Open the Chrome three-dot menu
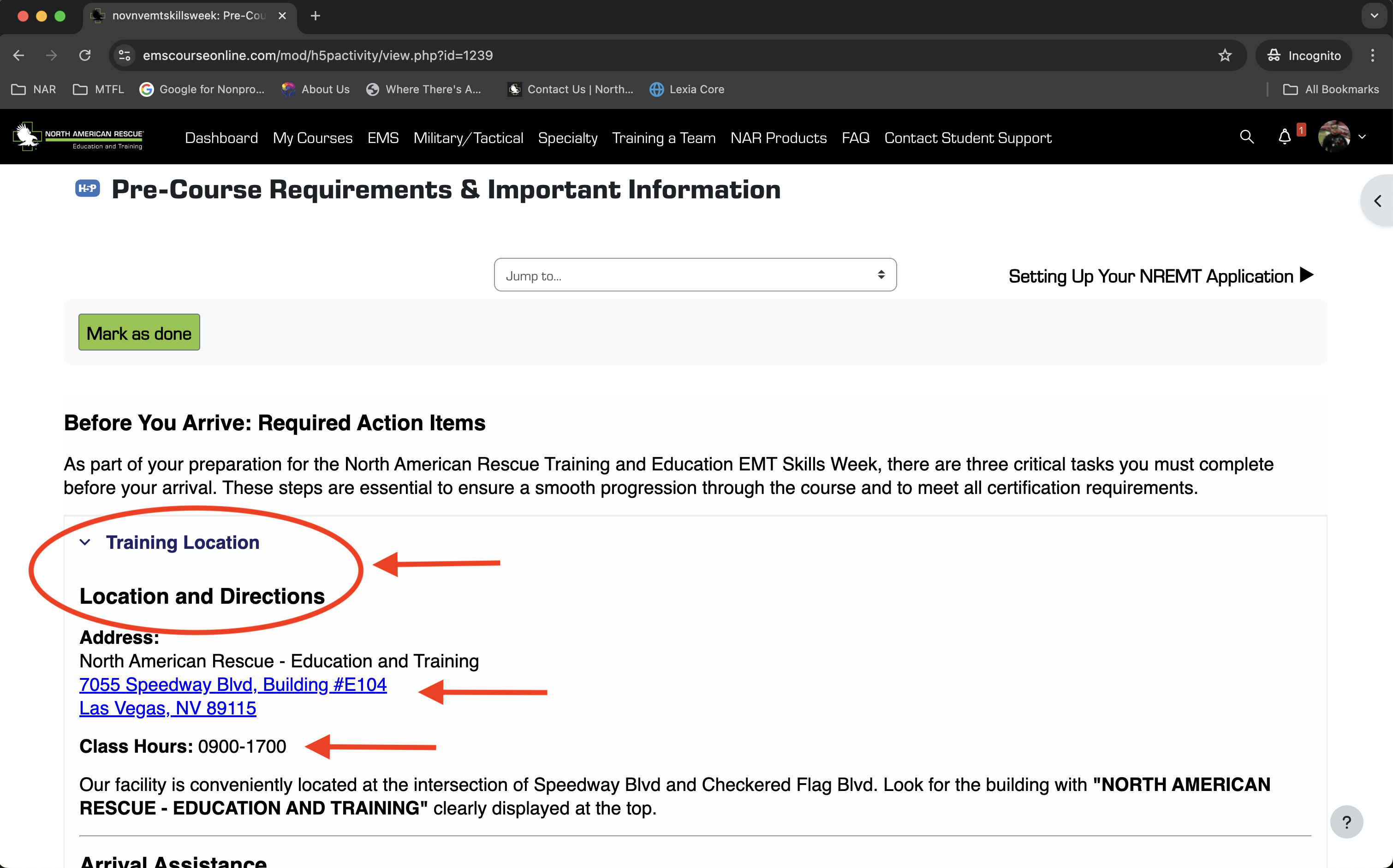Viewport: 1393px width, 868px height. pyautogui.click(x=1372, y=55)
